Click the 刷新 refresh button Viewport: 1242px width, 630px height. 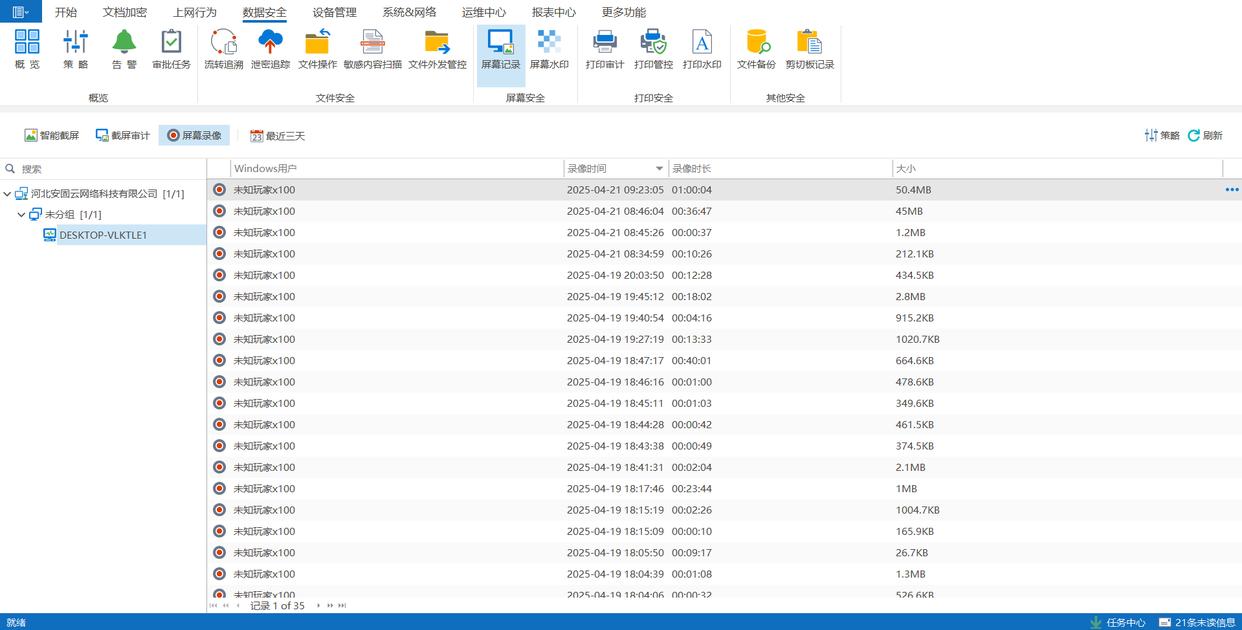(1205, 135)
